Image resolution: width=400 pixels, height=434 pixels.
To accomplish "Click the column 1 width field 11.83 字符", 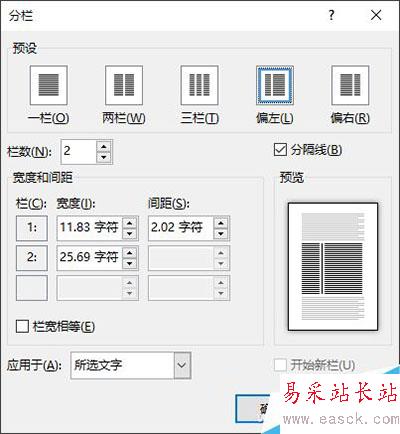I will click(90, 228).
